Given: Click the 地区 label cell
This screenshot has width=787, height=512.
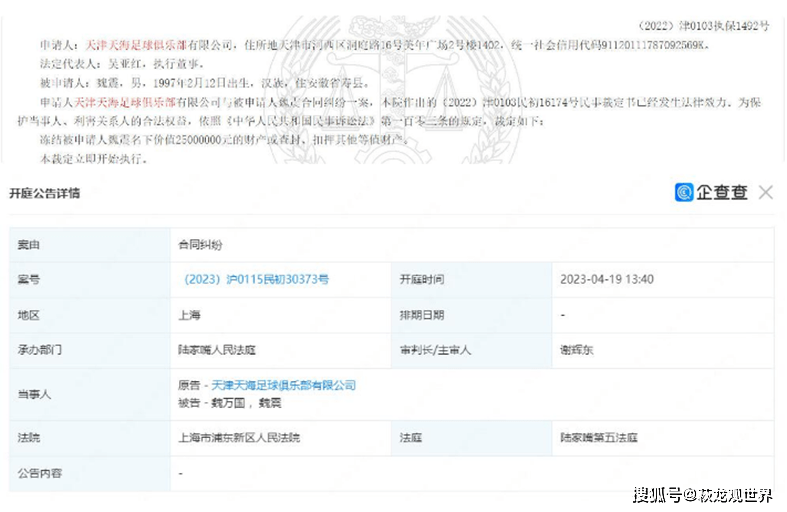Looking at the screenshot, I should (90, 315).
